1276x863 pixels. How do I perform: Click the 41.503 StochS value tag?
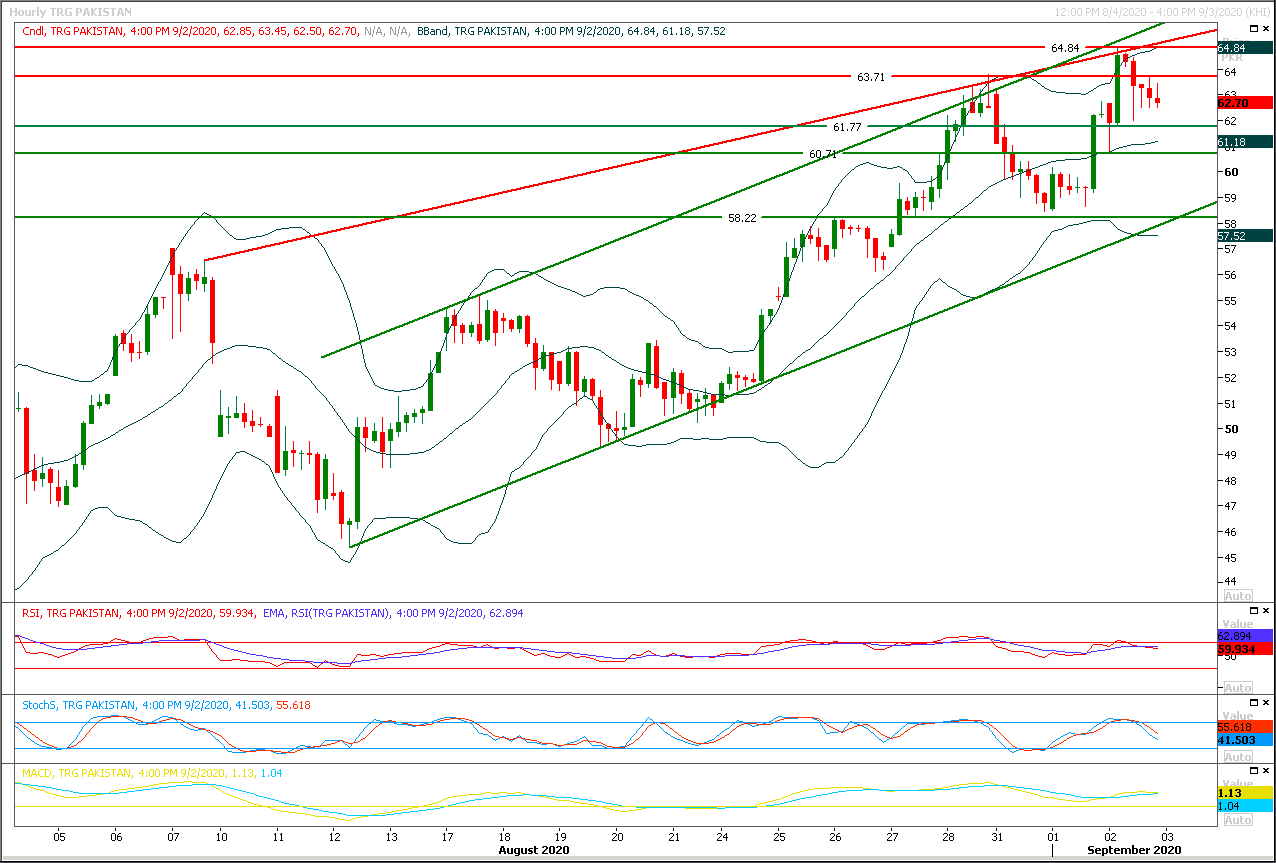1244,740
